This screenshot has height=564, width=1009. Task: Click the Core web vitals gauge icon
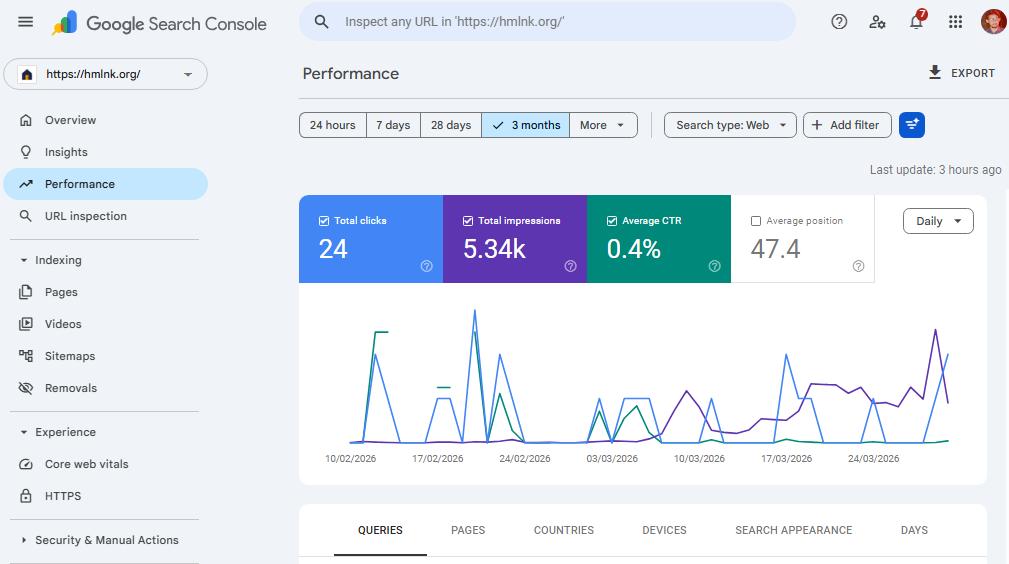pos(26,464)
